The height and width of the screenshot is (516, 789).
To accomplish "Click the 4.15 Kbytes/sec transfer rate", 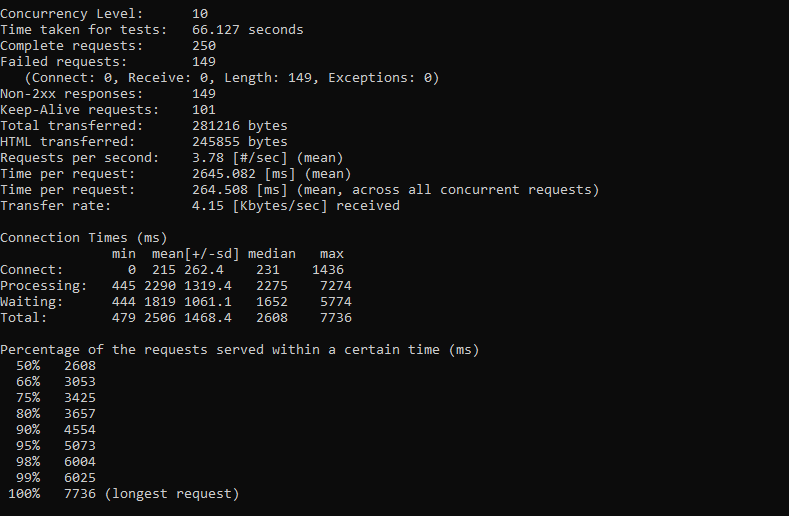I will (260, 206).
